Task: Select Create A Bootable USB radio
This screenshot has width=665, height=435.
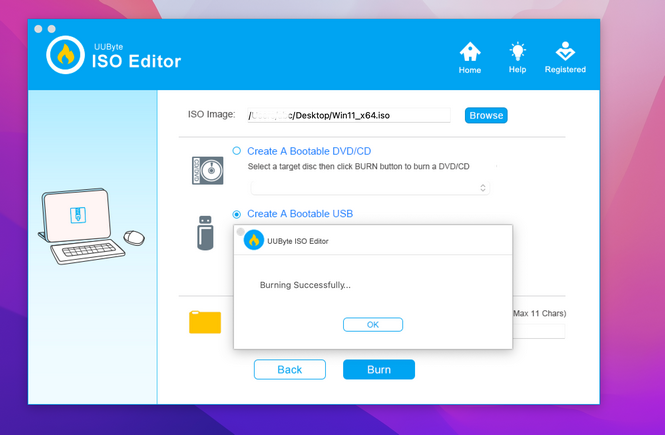Action: click(237, 214)
